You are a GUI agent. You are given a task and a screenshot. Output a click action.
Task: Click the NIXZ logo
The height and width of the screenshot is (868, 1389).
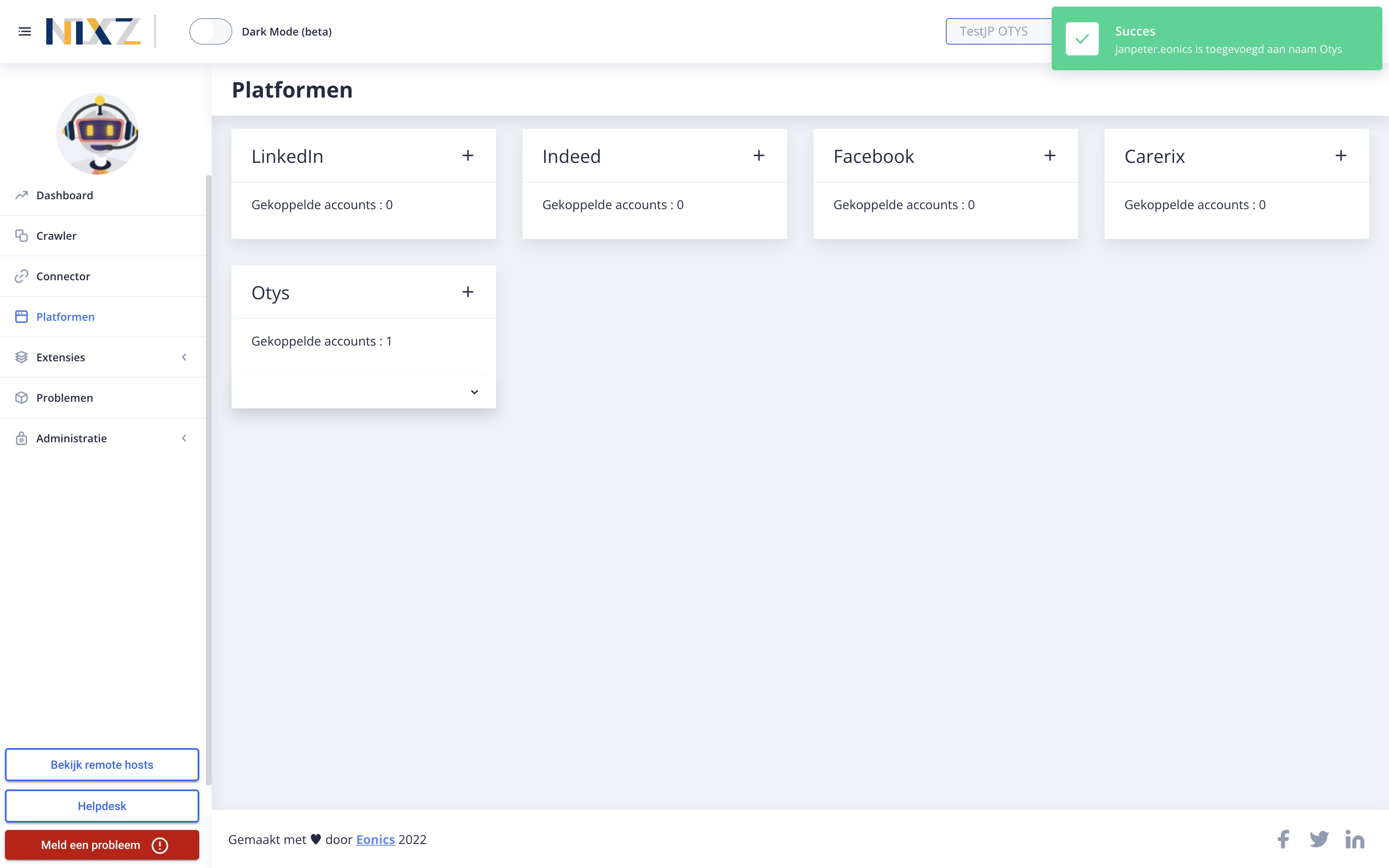tap(93, 31)
